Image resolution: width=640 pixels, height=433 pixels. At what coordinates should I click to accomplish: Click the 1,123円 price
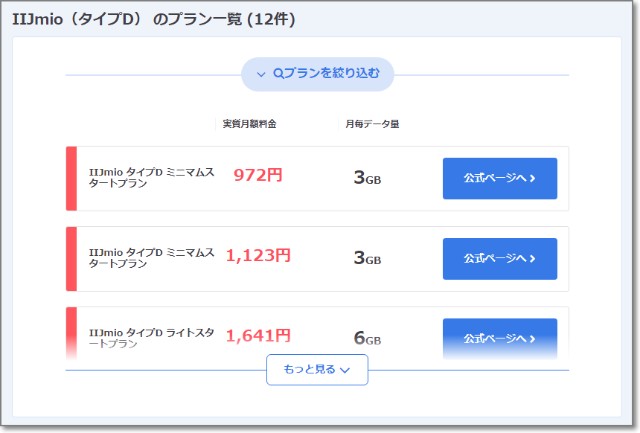pos(258,256)
